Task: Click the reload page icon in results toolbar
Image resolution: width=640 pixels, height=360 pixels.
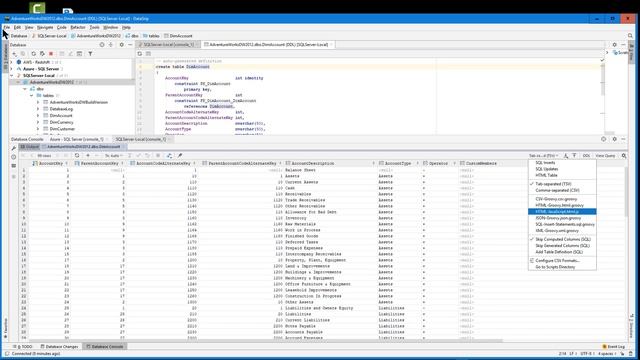Action: coord(77,156)
